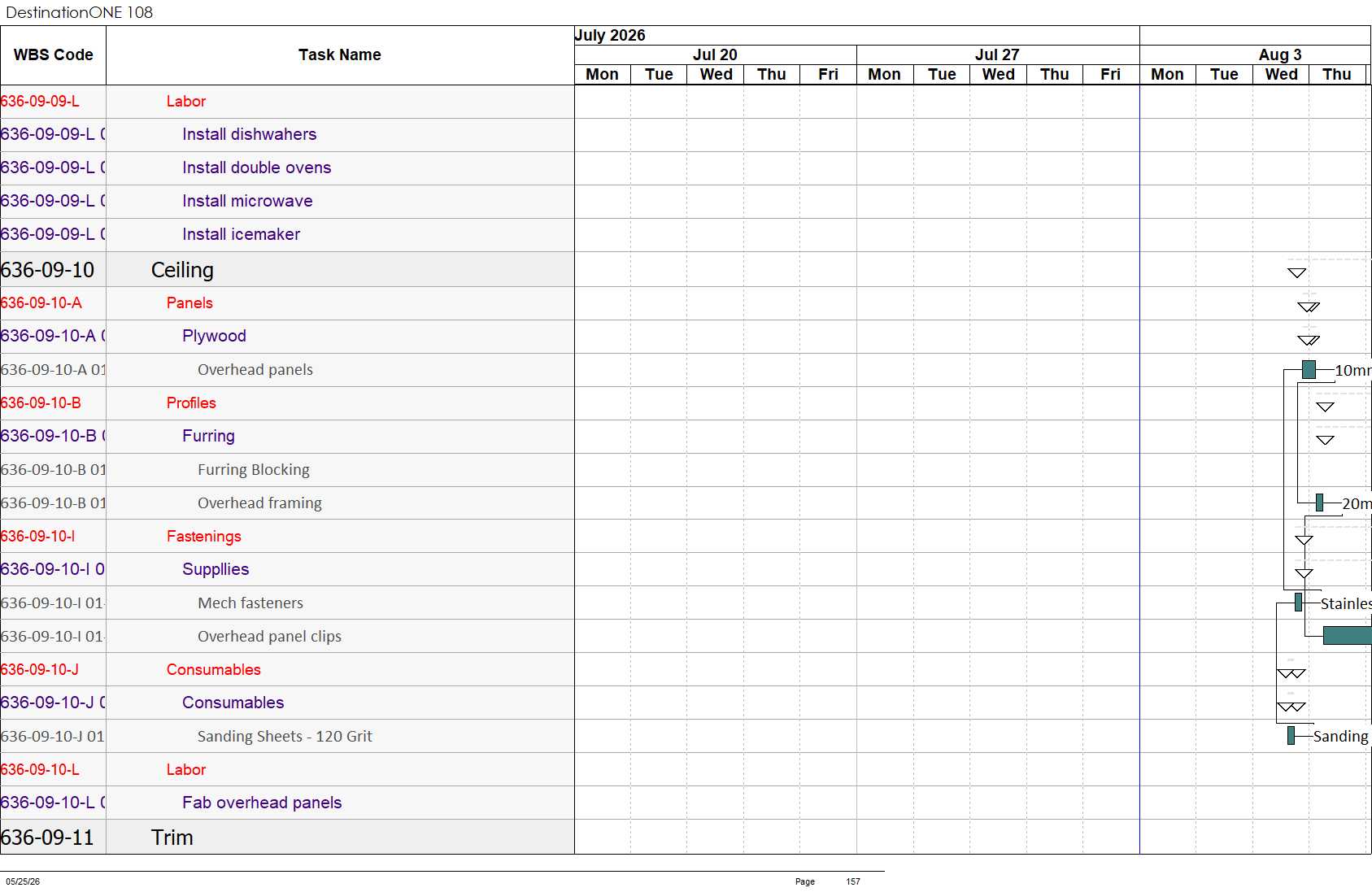Screen dimensions: 1372x892
Task: Click the Overhead framing Gantt task bar
Action: pyautogui.click(x=1319, y=503)
